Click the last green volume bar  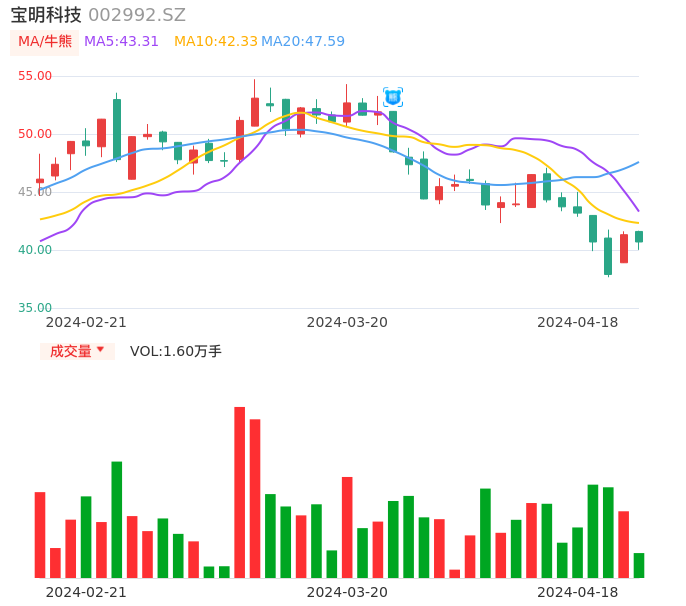point(639,565)
